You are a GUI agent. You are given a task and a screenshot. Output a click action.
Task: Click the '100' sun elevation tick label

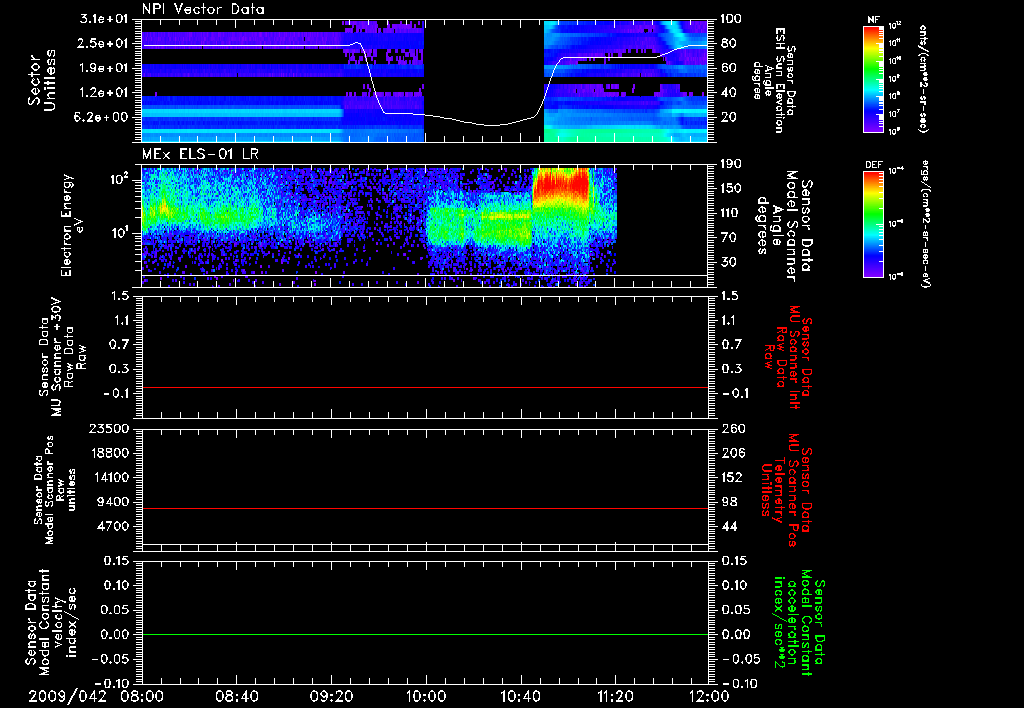(x=732, y=19)
